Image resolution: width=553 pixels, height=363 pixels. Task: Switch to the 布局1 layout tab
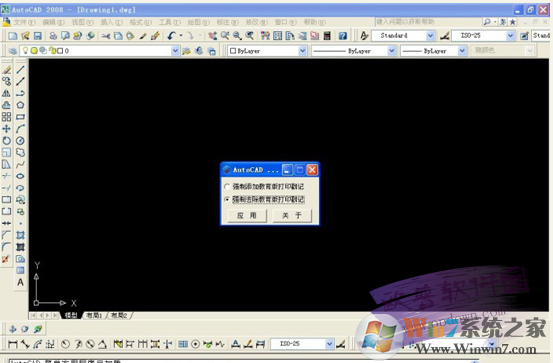(94, 315)
